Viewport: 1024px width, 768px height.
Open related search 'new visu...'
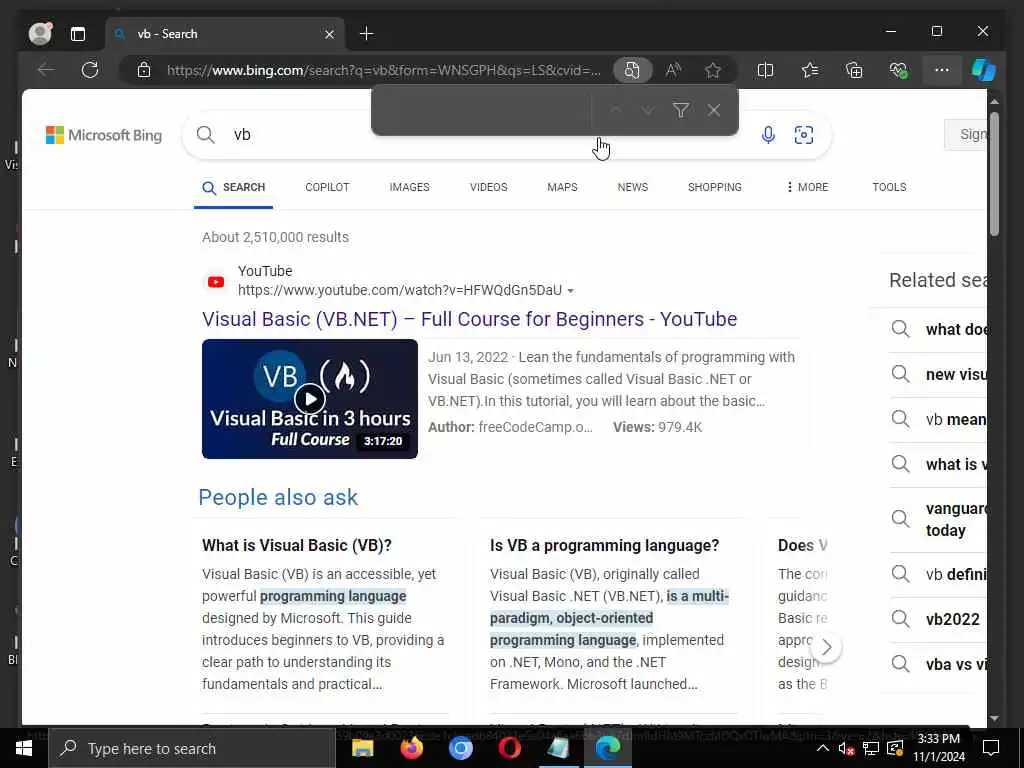click(938, 374)
